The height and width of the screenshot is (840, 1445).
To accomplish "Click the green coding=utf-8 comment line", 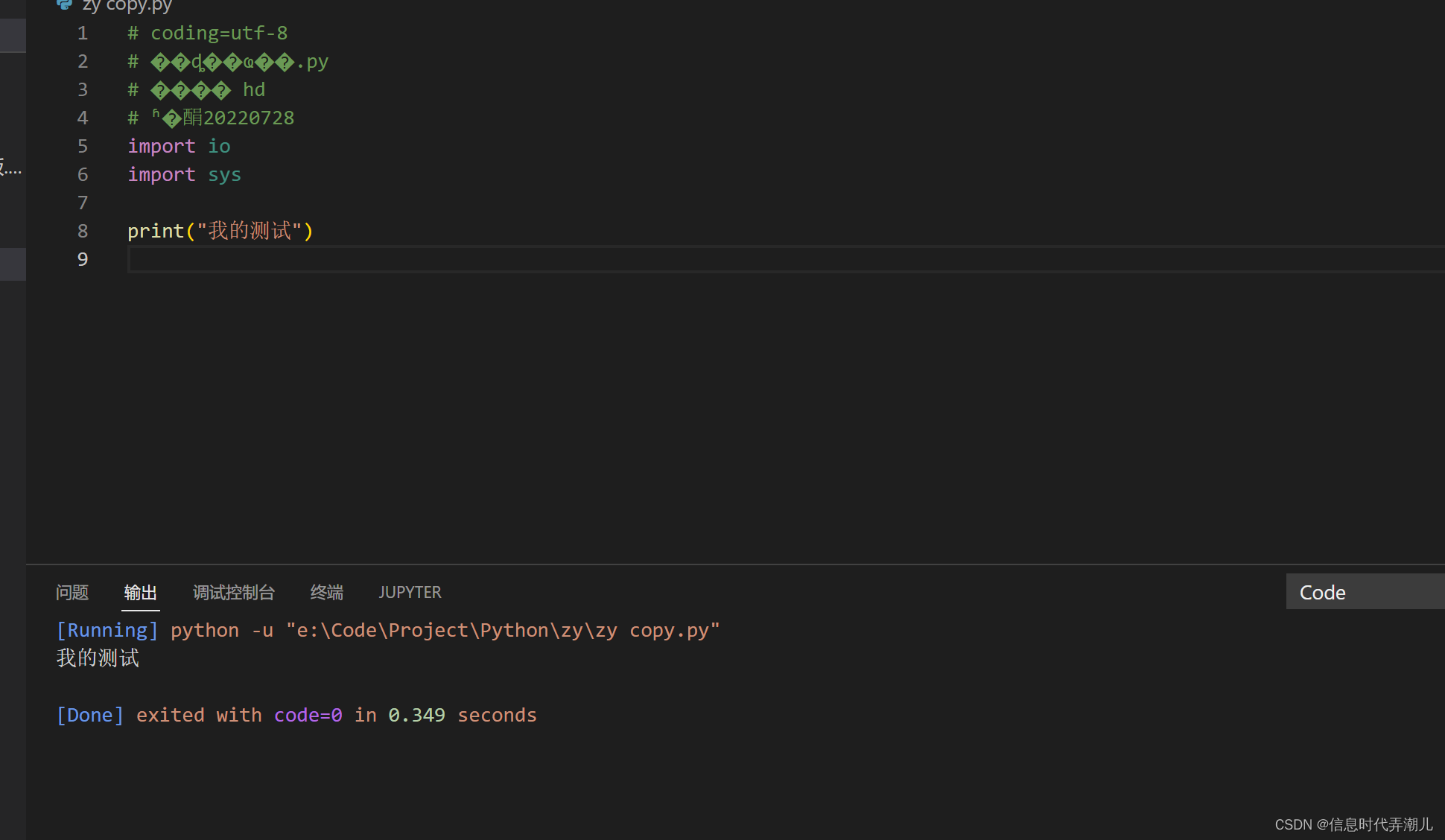I will click(207, 33).
